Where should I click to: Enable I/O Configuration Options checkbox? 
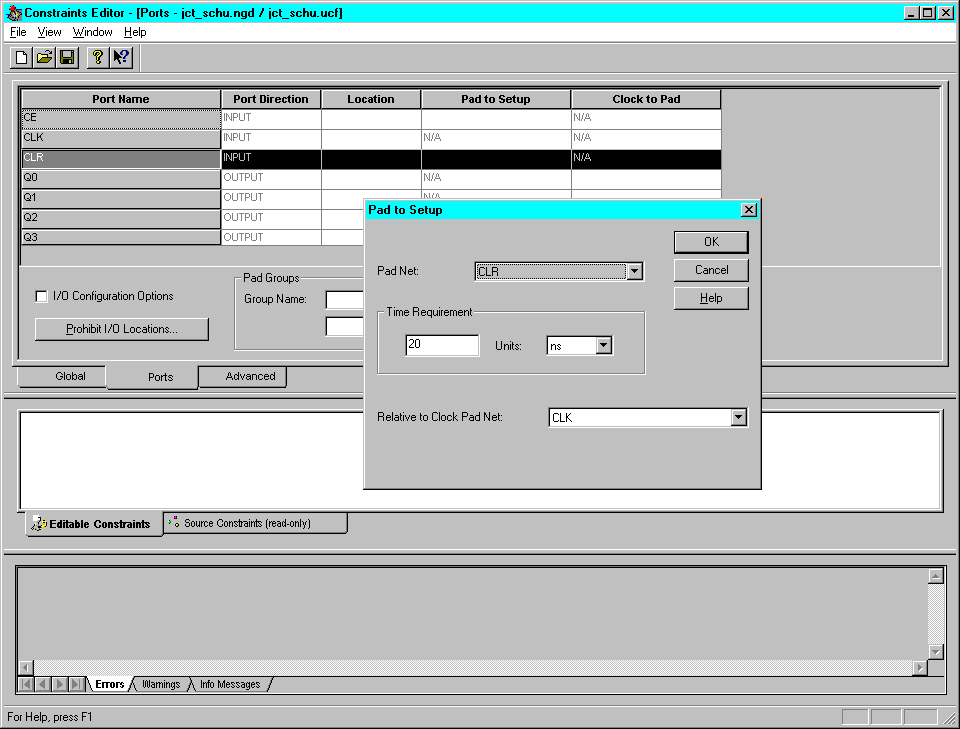click(41, 296)
